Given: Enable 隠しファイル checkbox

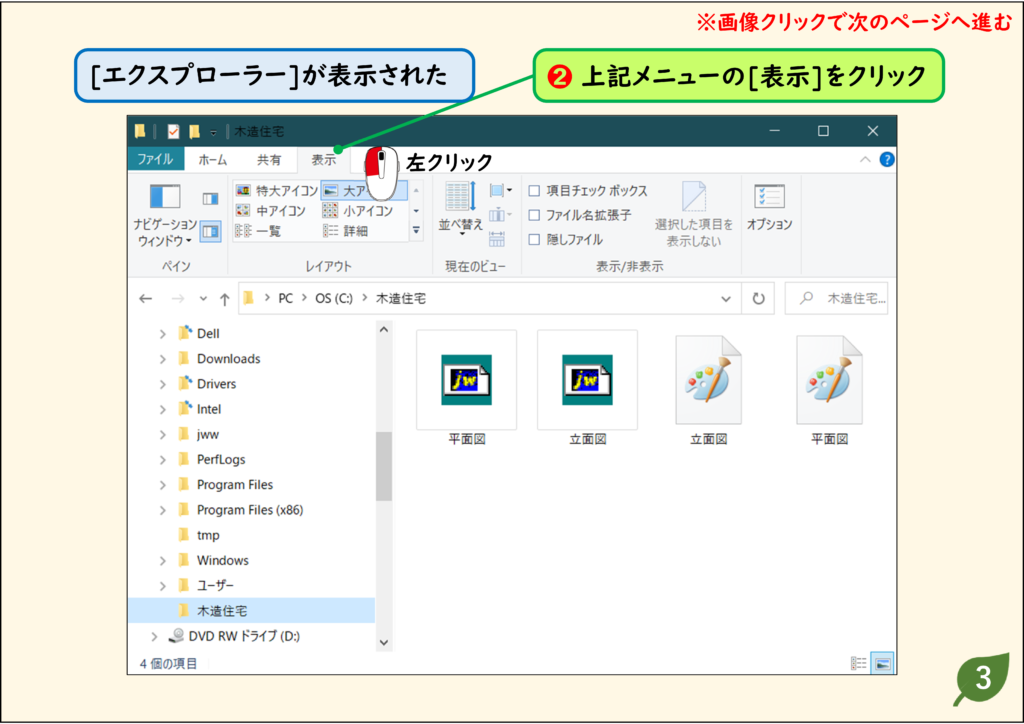Looking at the screenshot, I should pyautogui.click(x=534, y=240).
